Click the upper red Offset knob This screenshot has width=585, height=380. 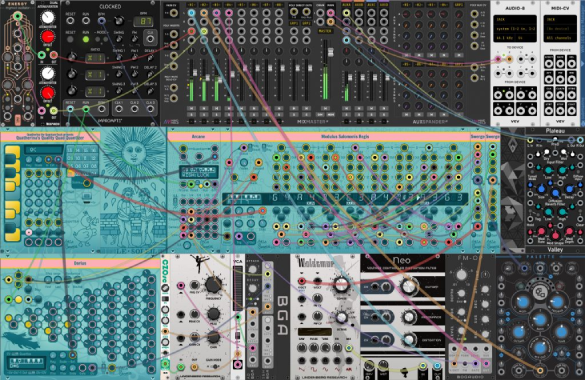pyautogui.click(x=48, y=37)
